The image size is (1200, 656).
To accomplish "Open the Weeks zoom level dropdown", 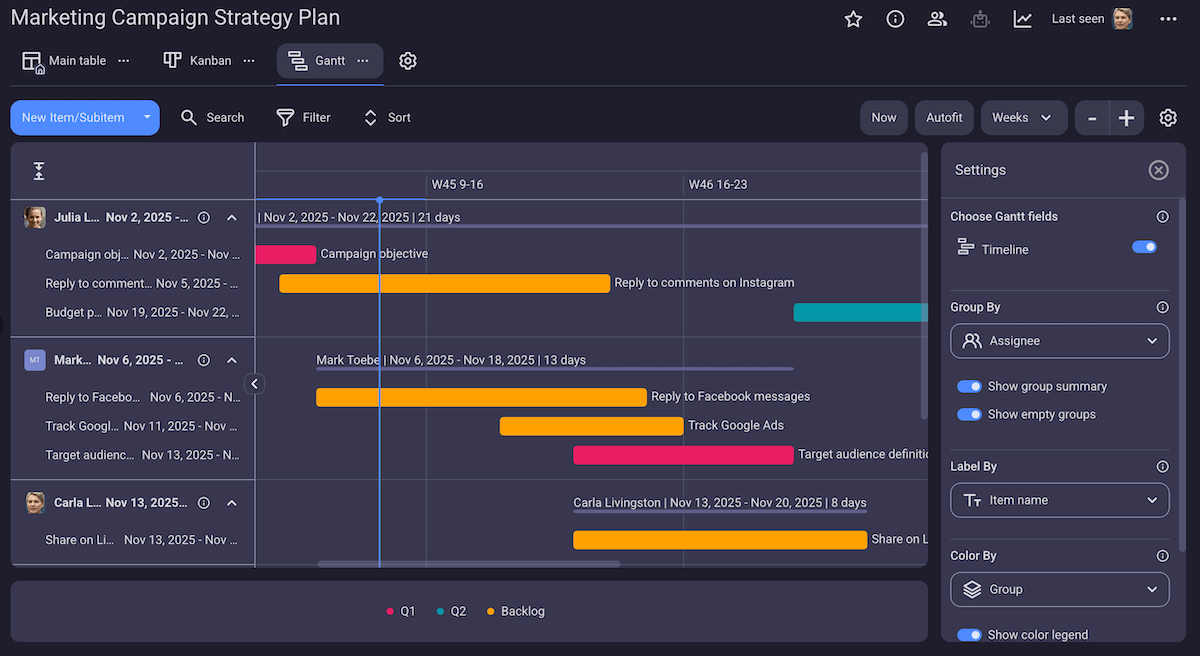I will (1023, 117).
